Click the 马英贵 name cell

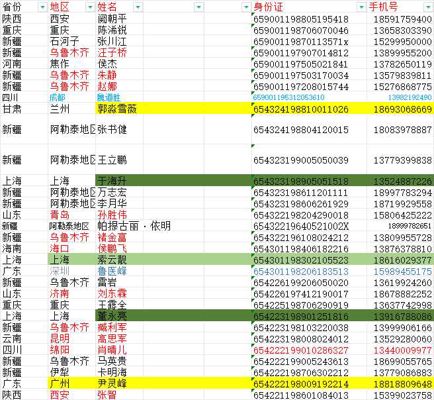[x=119, y=361]
